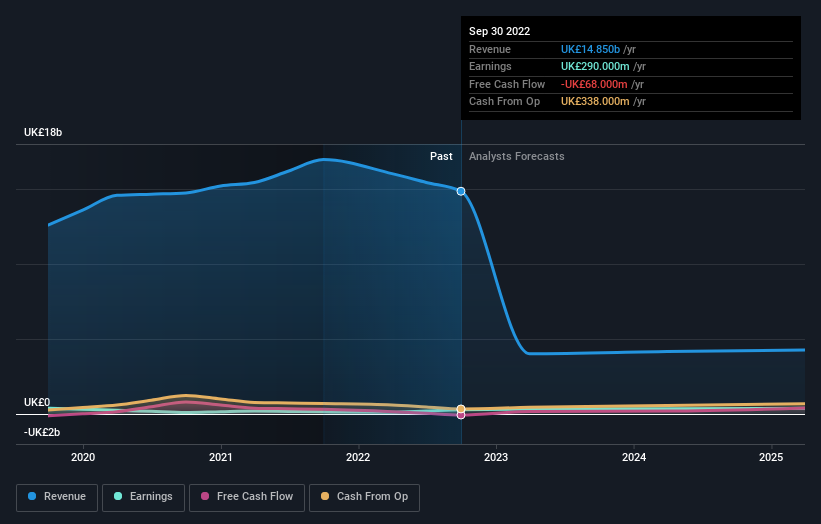
Task: Click the -UK£2b y-axis label
Action: click(x=42, y=432)
